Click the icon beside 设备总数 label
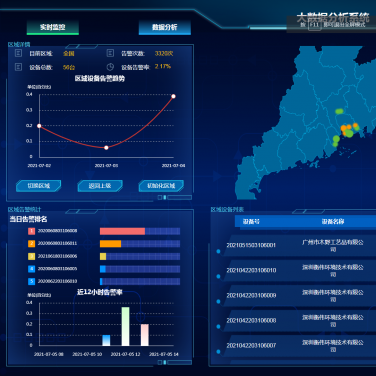 (x=18, y=67)
